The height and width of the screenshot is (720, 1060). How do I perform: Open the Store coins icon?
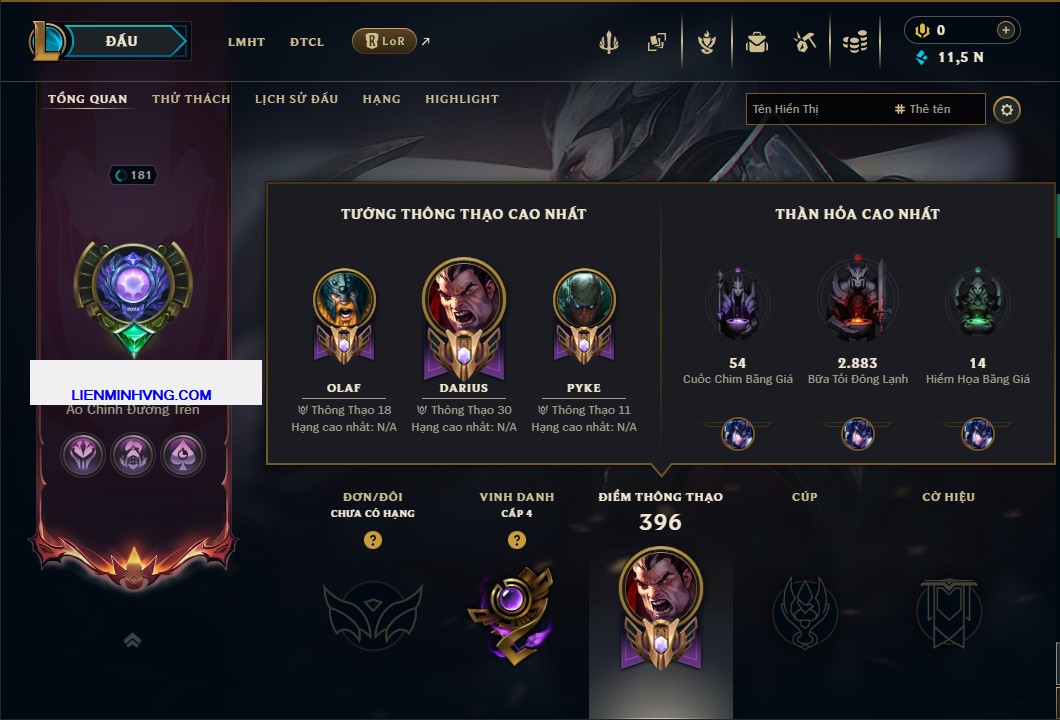tap(855, 43)
